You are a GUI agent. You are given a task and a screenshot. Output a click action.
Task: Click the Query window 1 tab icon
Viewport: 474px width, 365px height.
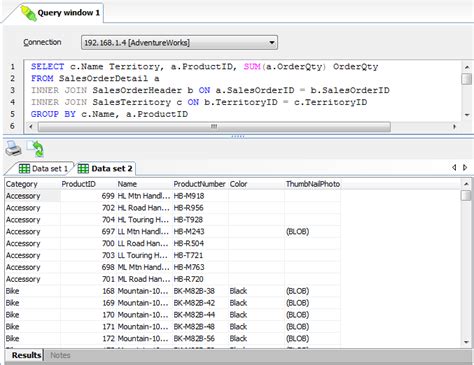click(x=28, y=13)
